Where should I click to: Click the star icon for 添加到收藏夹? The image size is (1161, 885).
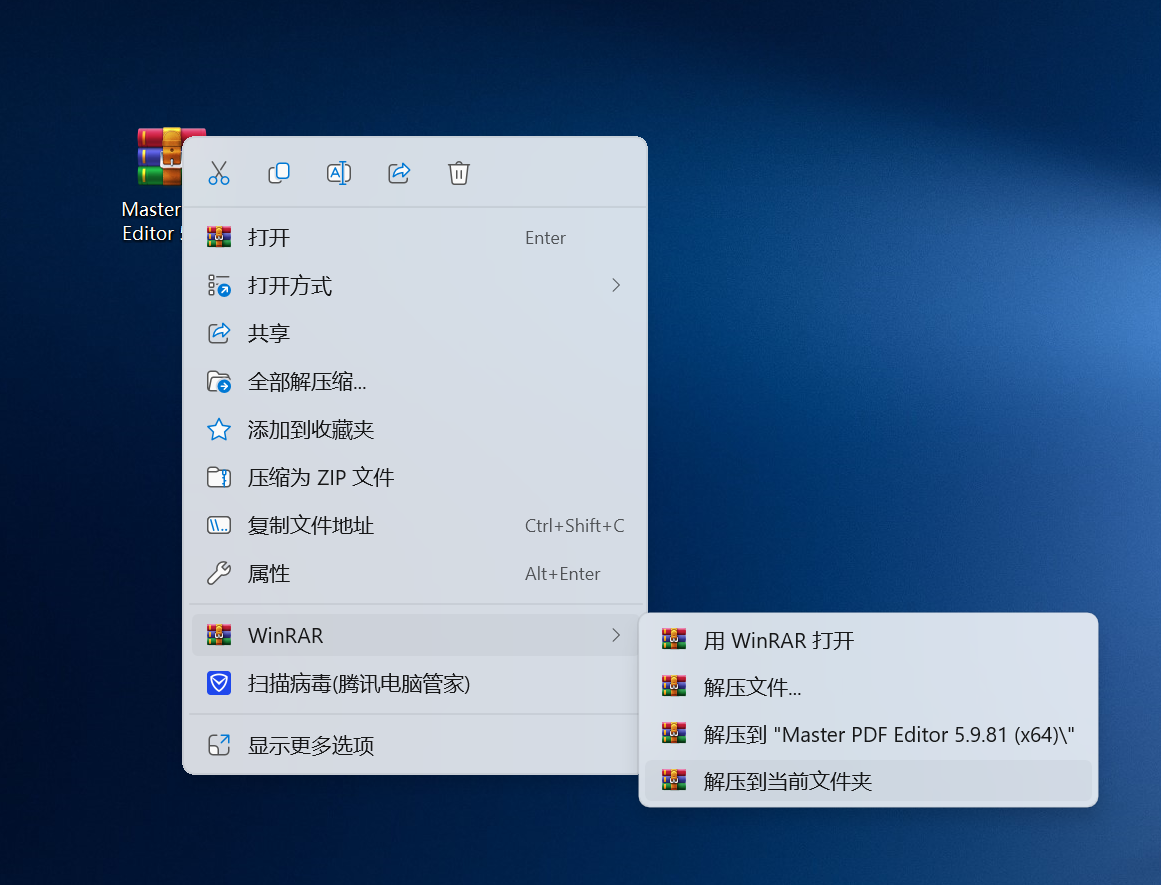[218, 430]
